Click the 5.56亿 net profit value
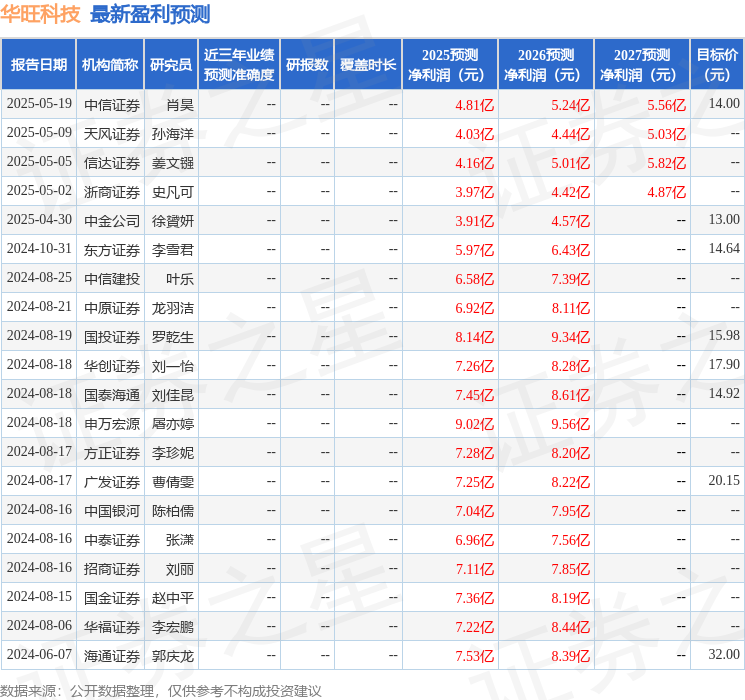 pos(666,104)
